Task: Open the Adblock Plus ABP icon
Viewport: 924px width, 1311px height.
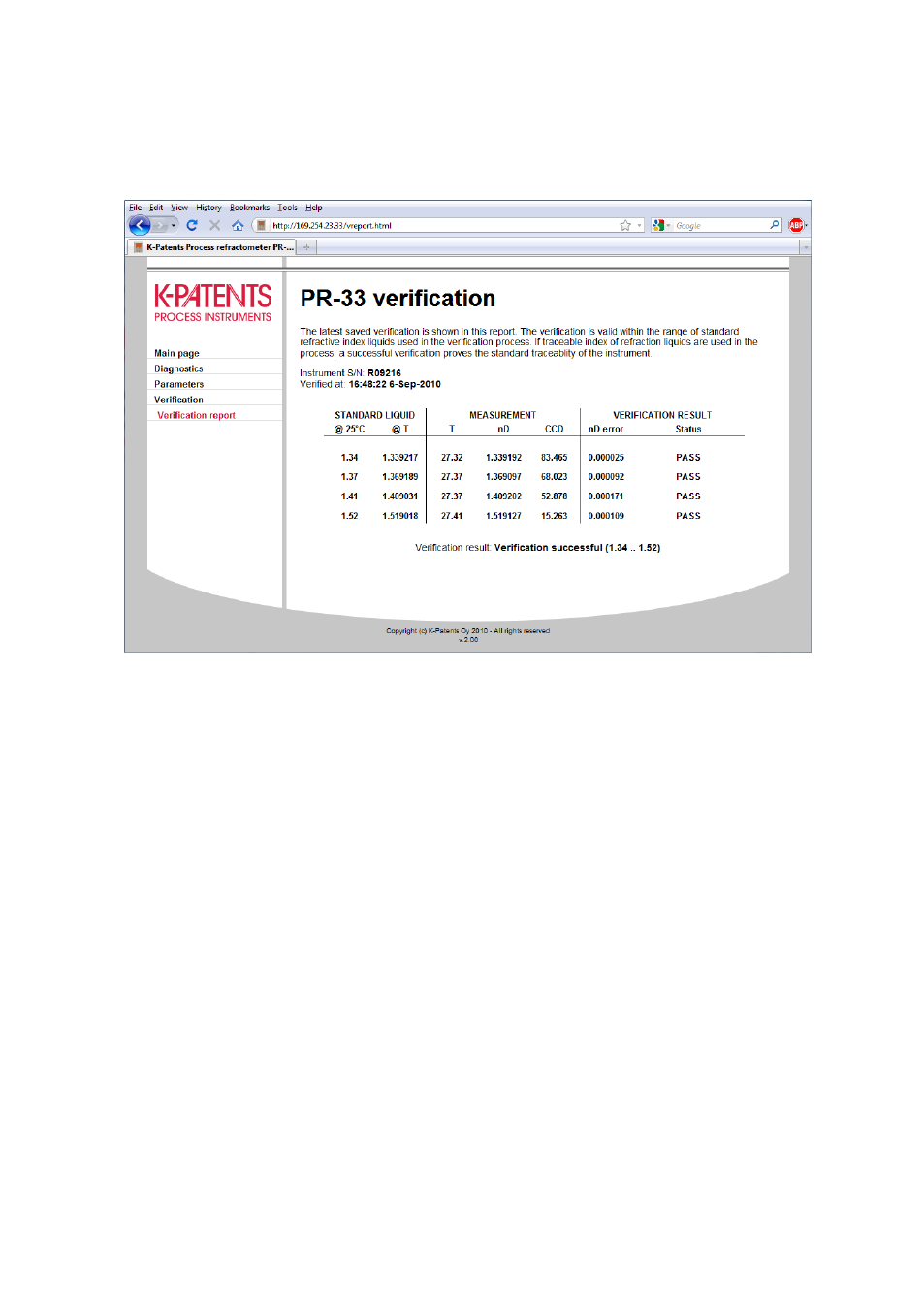Action: [796, 225]
